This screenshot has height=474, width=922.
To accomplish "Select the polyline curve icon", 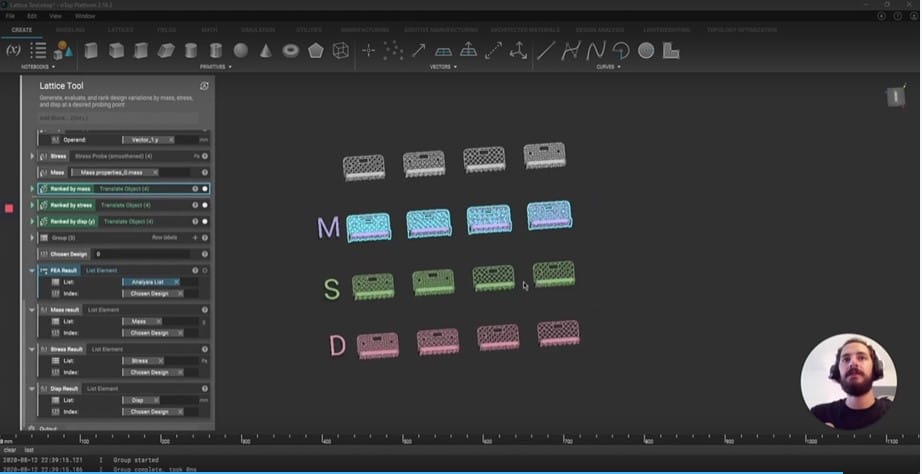I will [570, 51].
